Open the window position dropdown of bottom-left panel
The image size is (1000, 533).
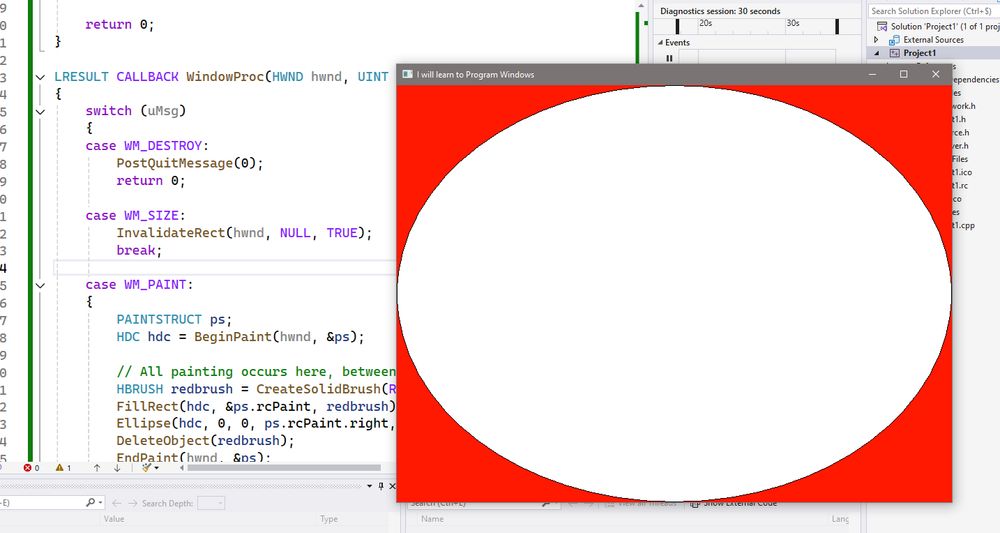tap(369, 486)
